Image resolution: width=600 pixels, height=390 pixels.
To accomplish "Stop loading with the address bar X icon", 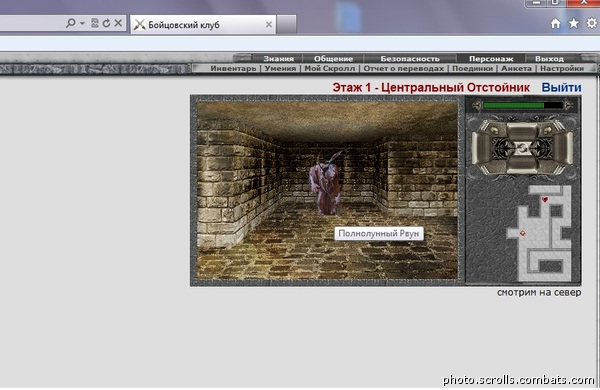I will click(118, 23).
